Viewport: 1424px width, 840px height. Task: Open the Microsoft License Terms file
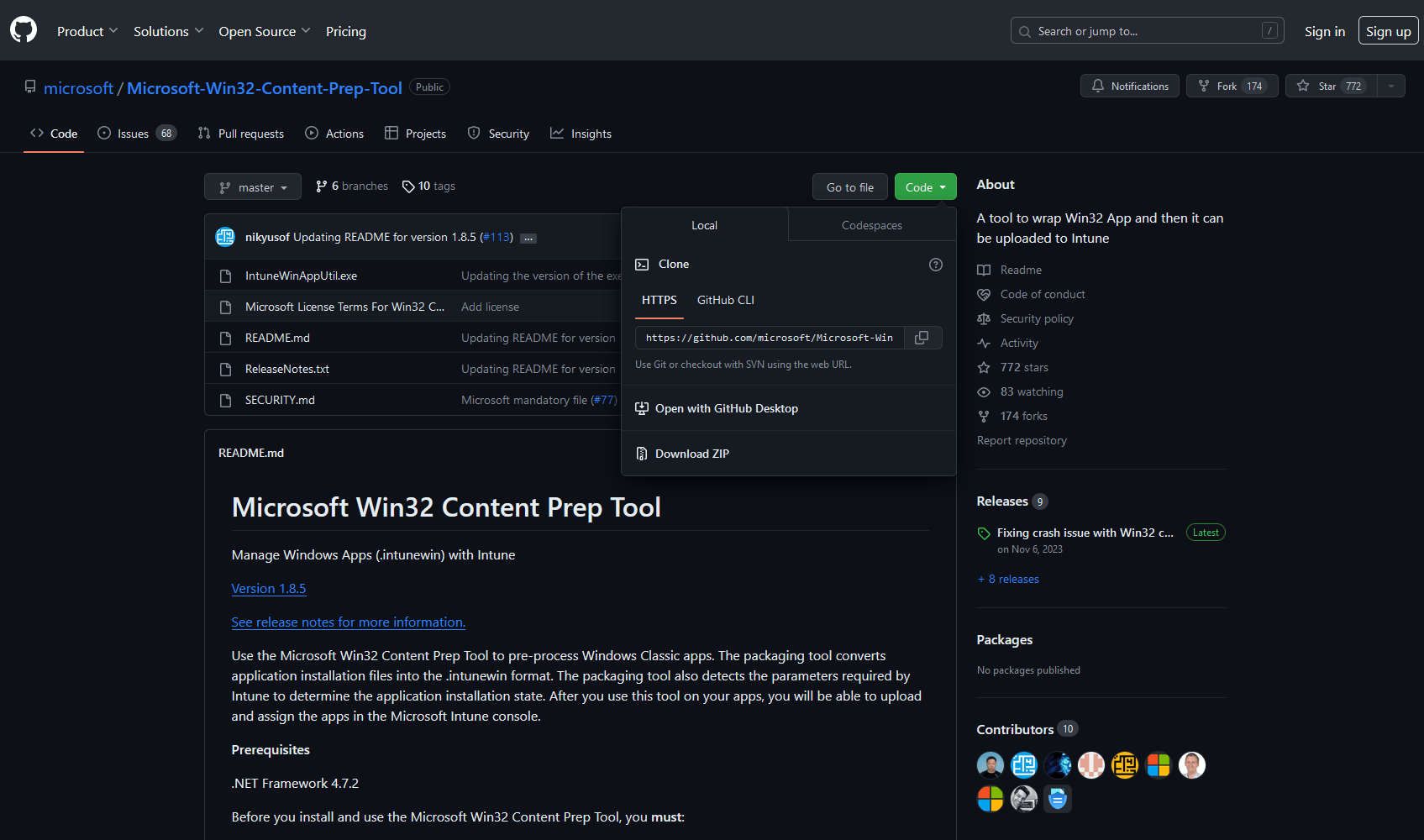tap(344, 307)
